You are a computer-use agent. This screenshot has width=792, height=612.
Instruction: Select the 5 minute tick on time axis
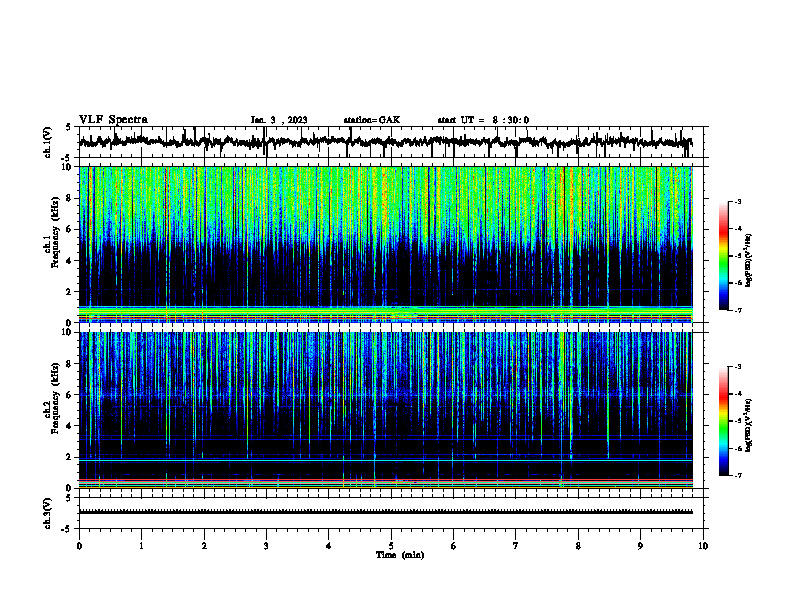pos(391,546)
